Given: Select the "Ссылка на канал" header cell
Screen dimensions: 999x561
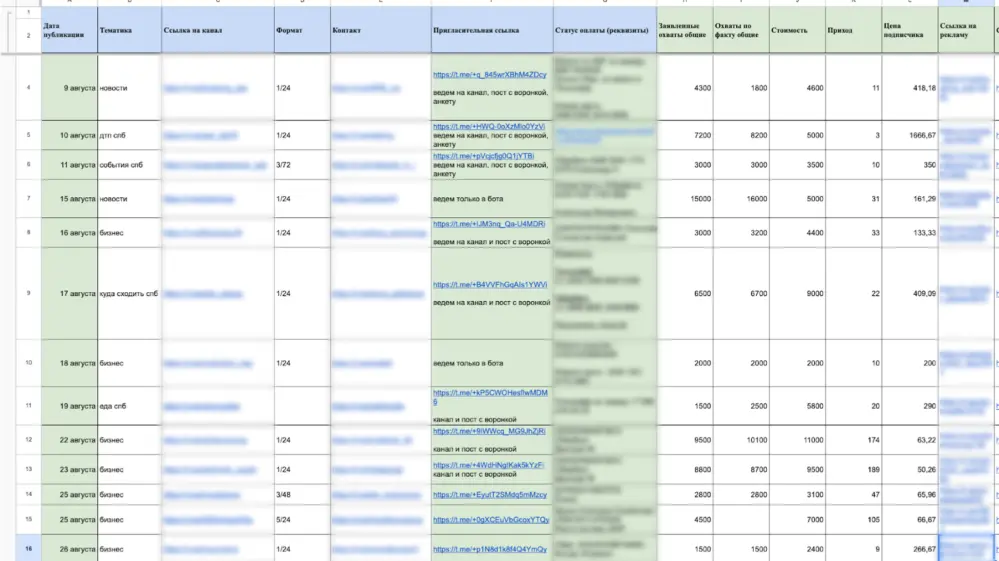Looking at the screenshot, I should 218,30.
